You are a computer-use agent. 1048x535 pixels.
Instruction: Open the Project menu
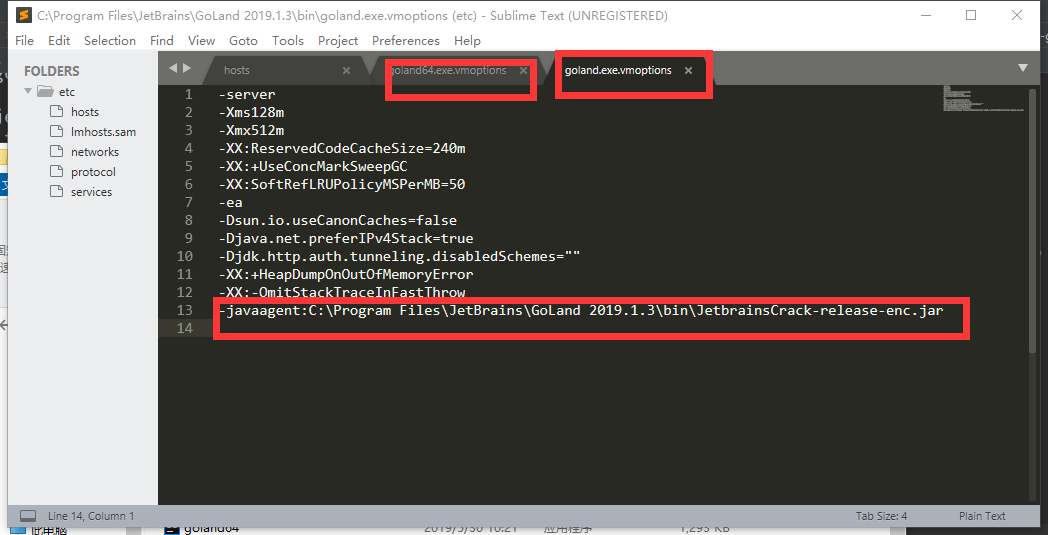click(338, 41)
